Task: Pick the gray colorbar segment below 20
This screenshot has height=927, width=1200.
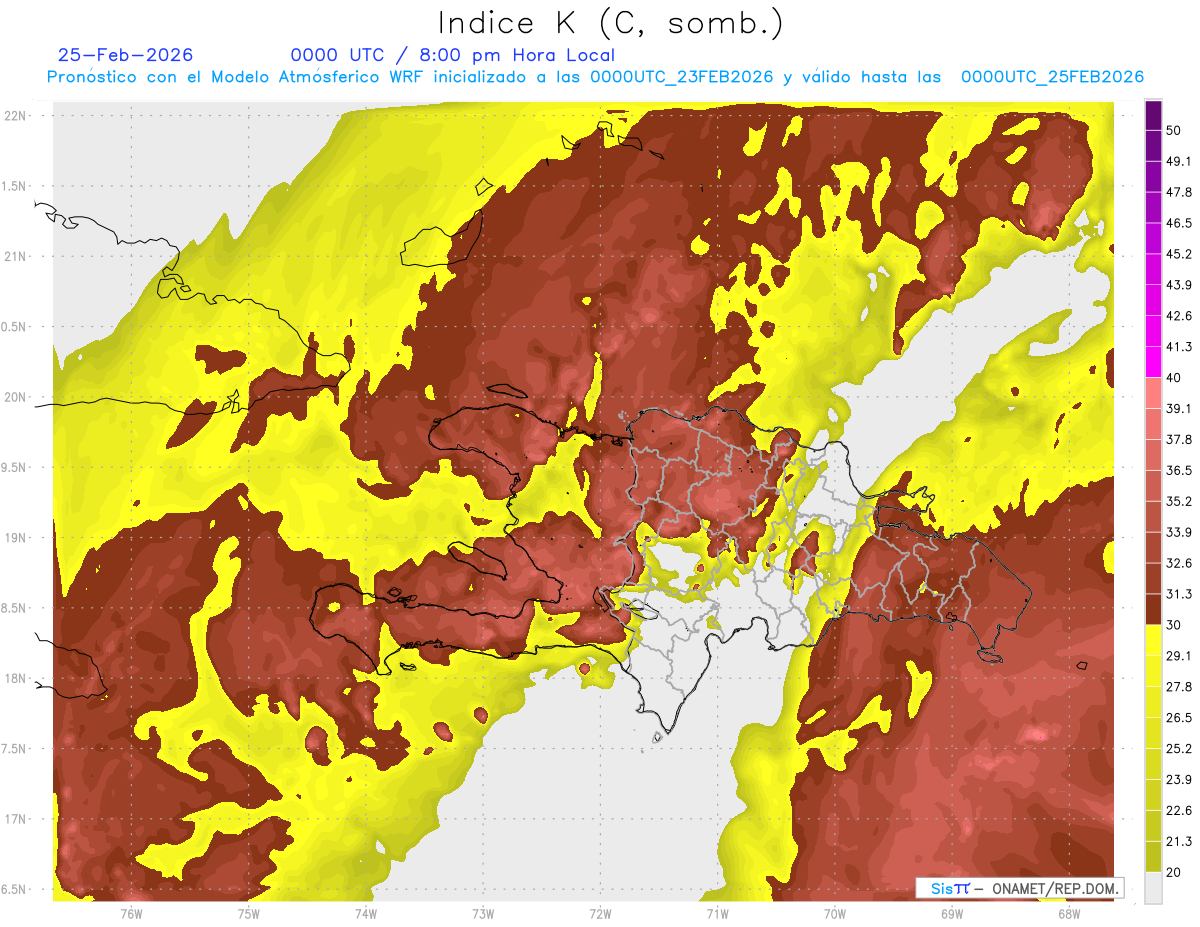Action: click(1153, 888)
